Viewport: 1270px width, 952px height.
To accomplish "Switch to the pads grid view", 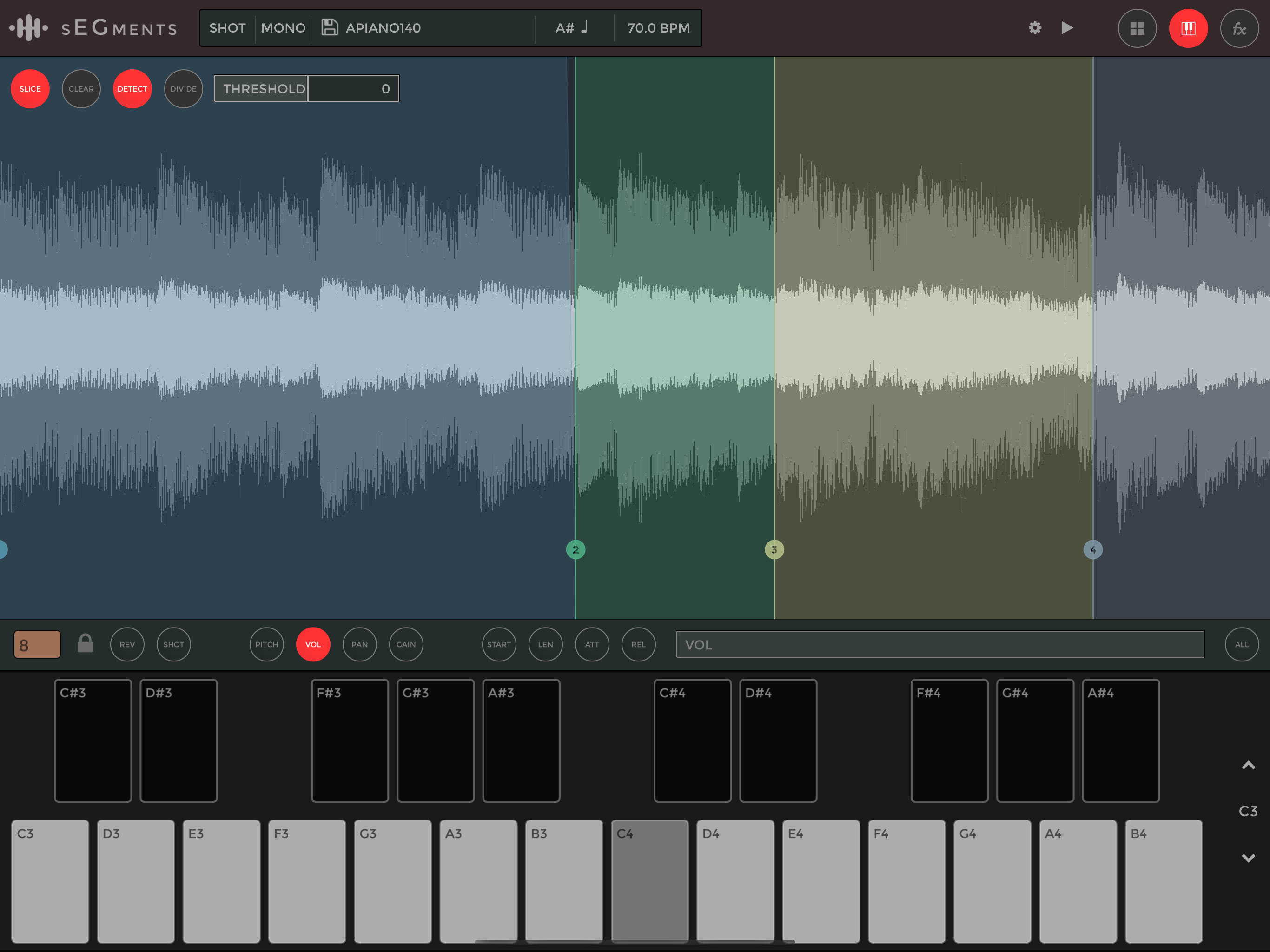I will (x=1137, y=28).
